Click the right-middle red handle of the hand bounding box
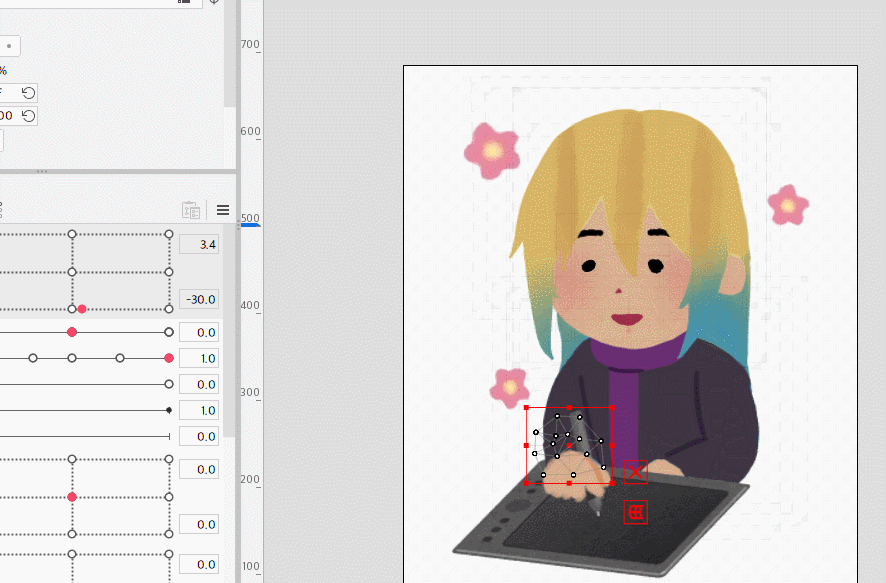Screen dimensions: 886x583 612,445
